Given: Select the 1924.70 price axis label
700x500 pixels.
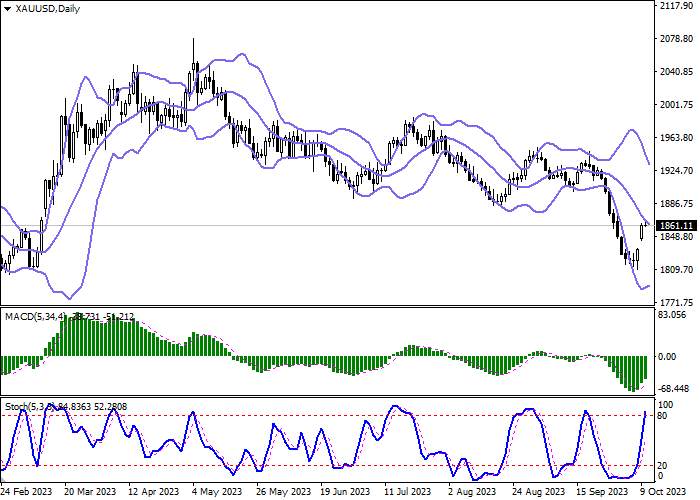Looking at the screenshot, I should click(x=677, y=171).
